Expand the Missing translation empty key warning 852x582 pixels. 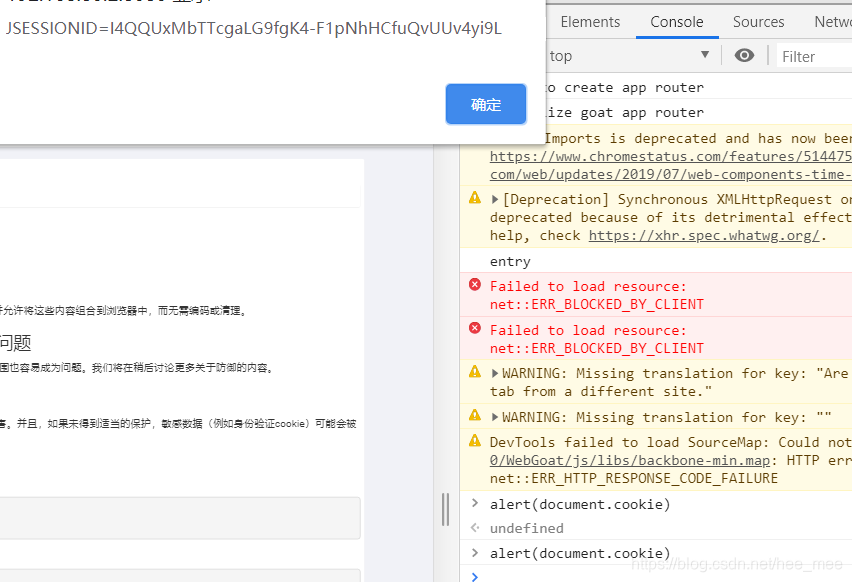(494, 417)
